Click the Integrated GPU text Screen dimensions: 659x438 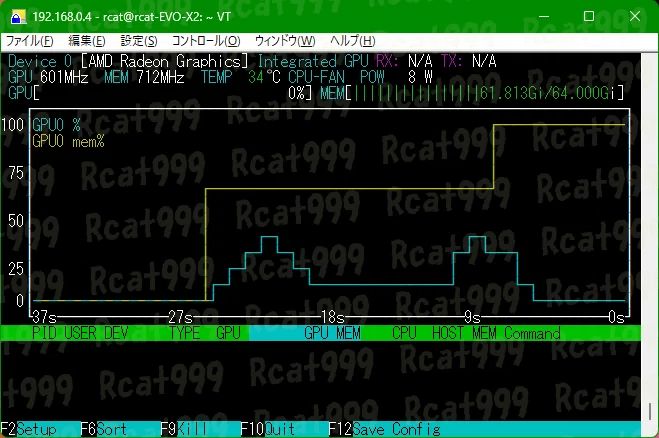pos(313,61)
